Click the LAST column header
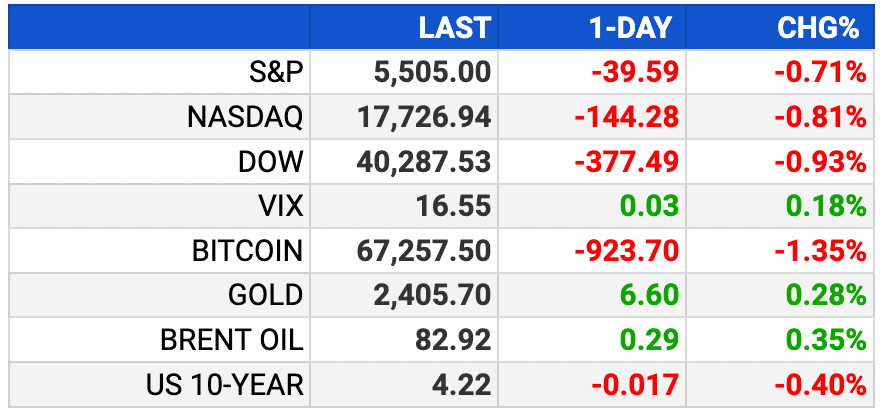 [454, 28]
